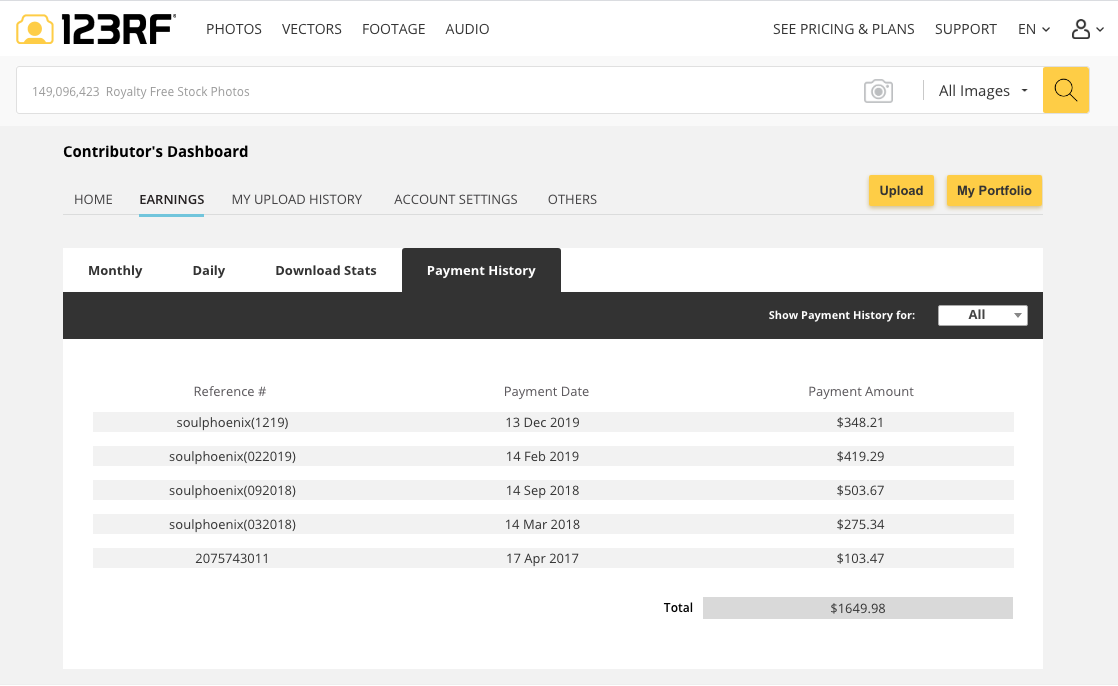Select reference 2075743011
1118x686 pixels.
(232, 558)
